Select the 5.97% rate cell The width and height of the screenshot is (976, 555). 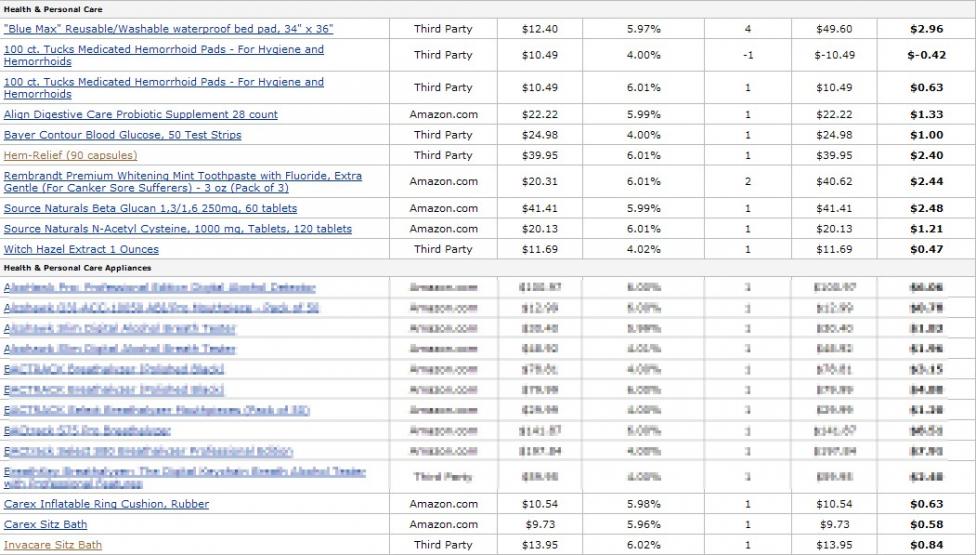644,29
